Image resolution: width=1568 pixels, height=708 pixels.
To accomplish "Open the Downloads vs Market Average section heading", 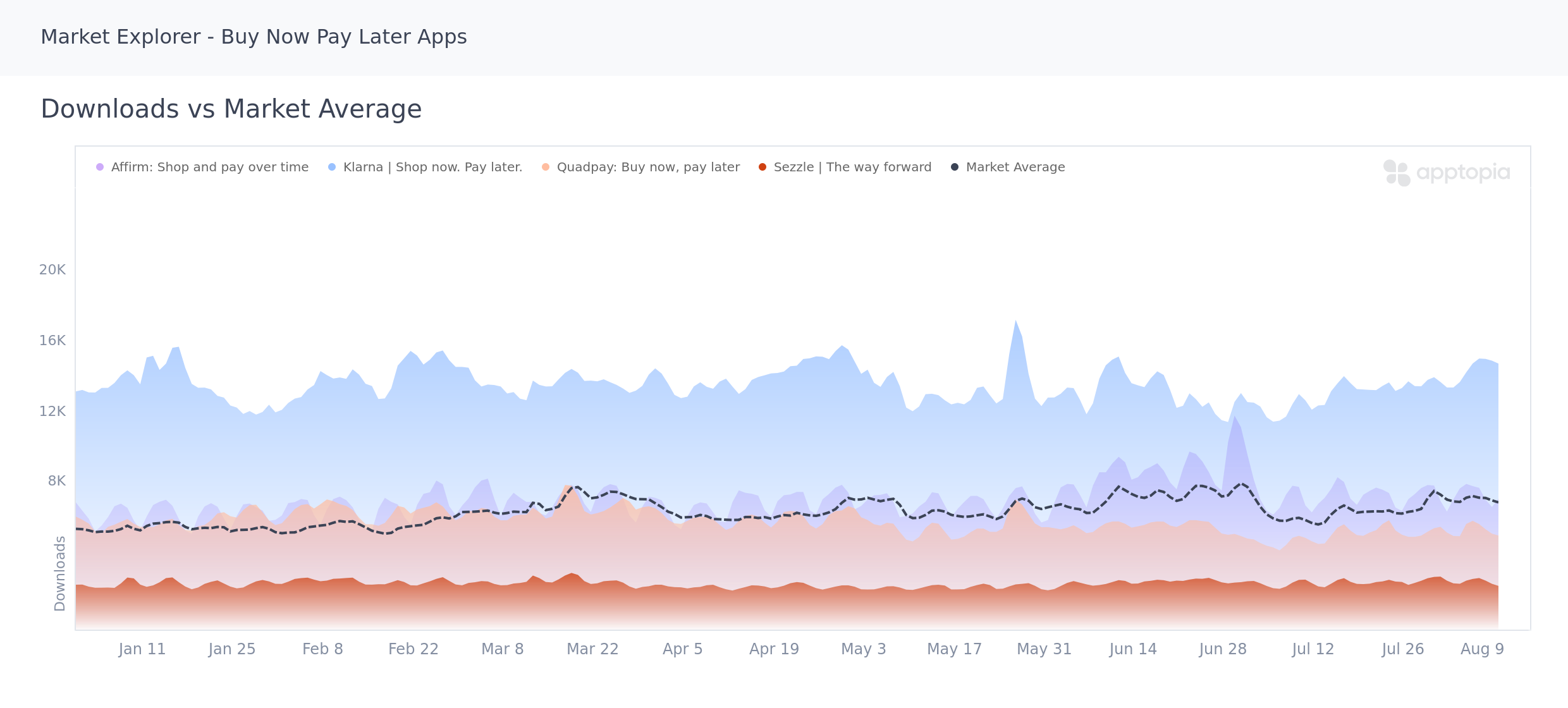I will coord(231,108).
